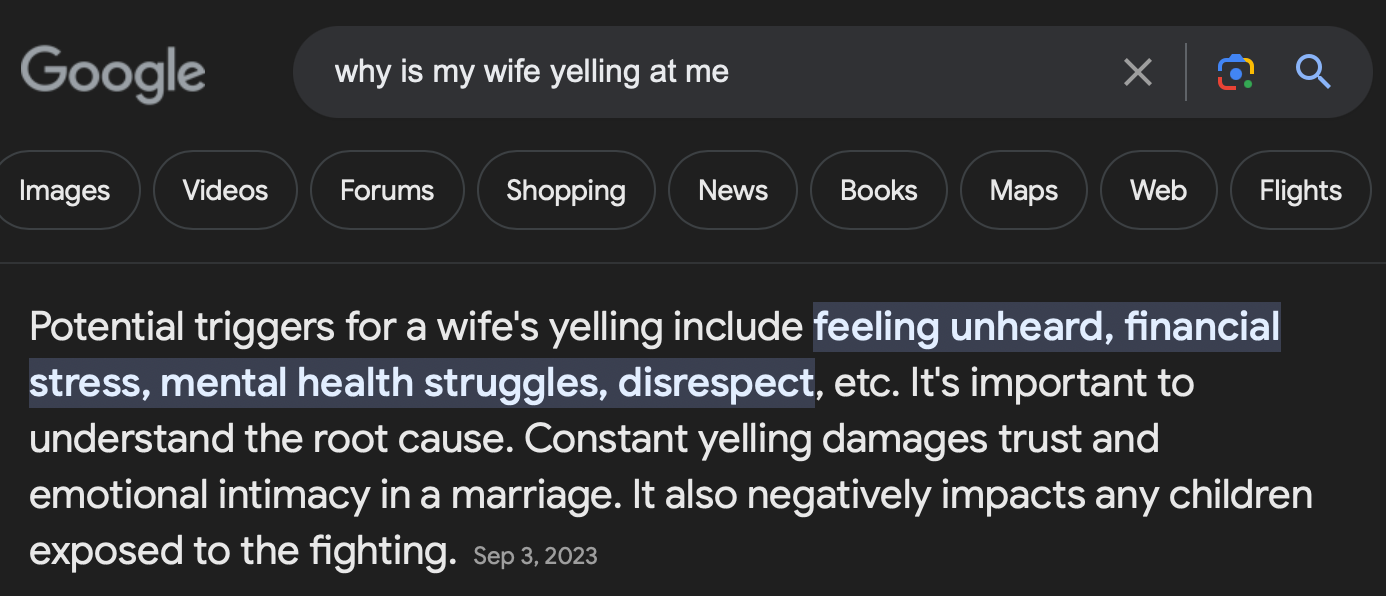This screenshot has height=596, width=1386.
Task: Open the Books filter
Action: click(879, 190)
